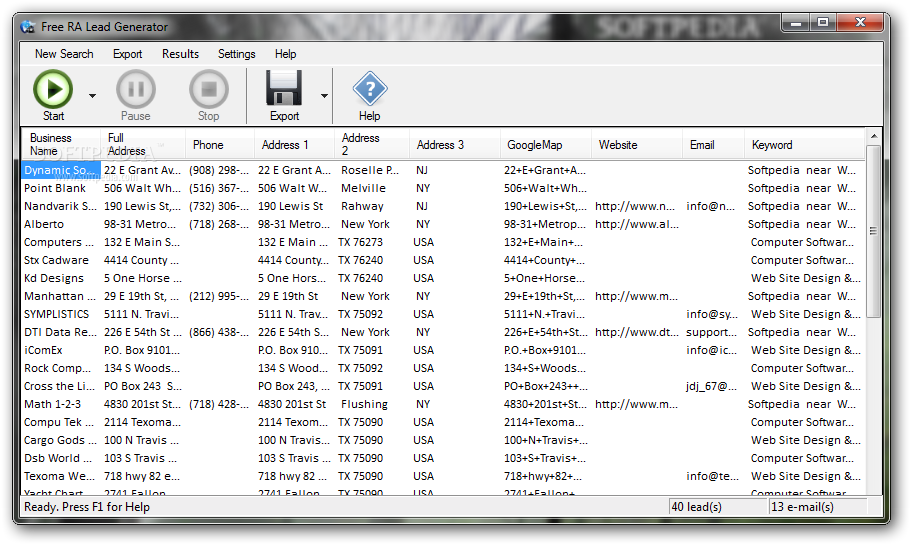Expand the Start dropdown arrow
Image resolution: width=911 pixels, height=545 pixels.
[92, 96]
